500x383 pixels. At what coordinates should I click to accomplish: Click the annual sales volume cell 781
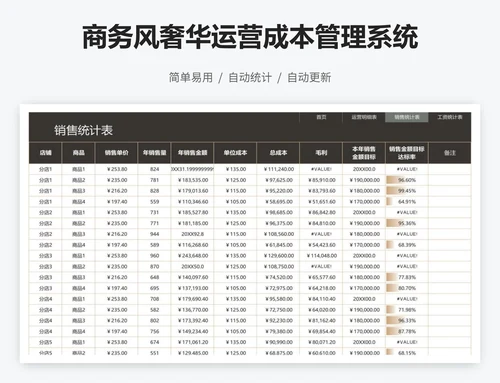coord(154,180)
